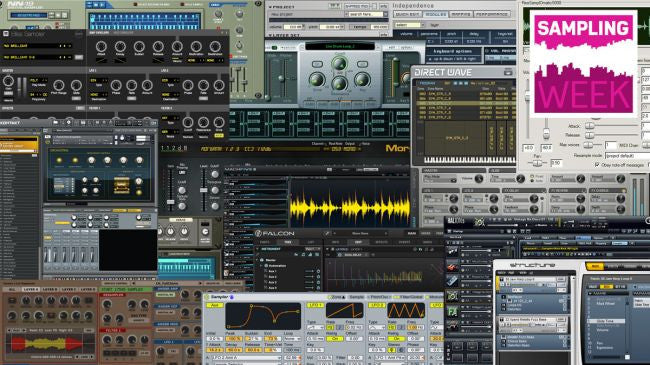Click the Elastik Sampler logo icon
Image resolution: width=650 pixels, height=365 pixels.
point(6,34)
